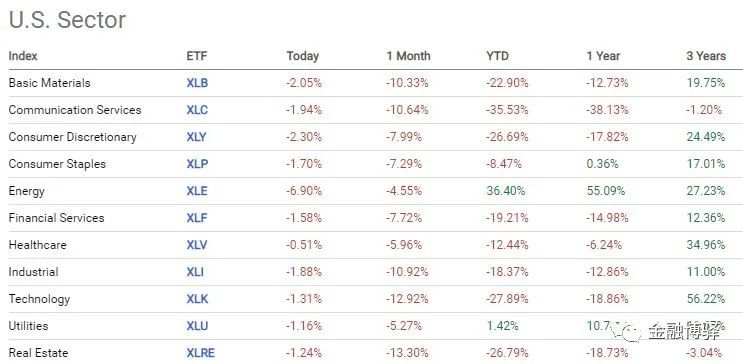Open the XLF ETF link

197,218
